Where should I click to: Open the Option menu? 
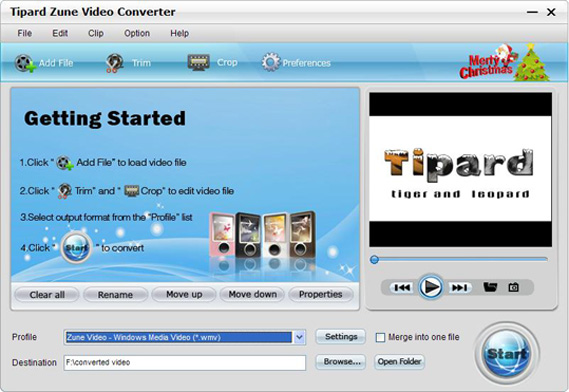pyautogui.click(x=137, y=33)
